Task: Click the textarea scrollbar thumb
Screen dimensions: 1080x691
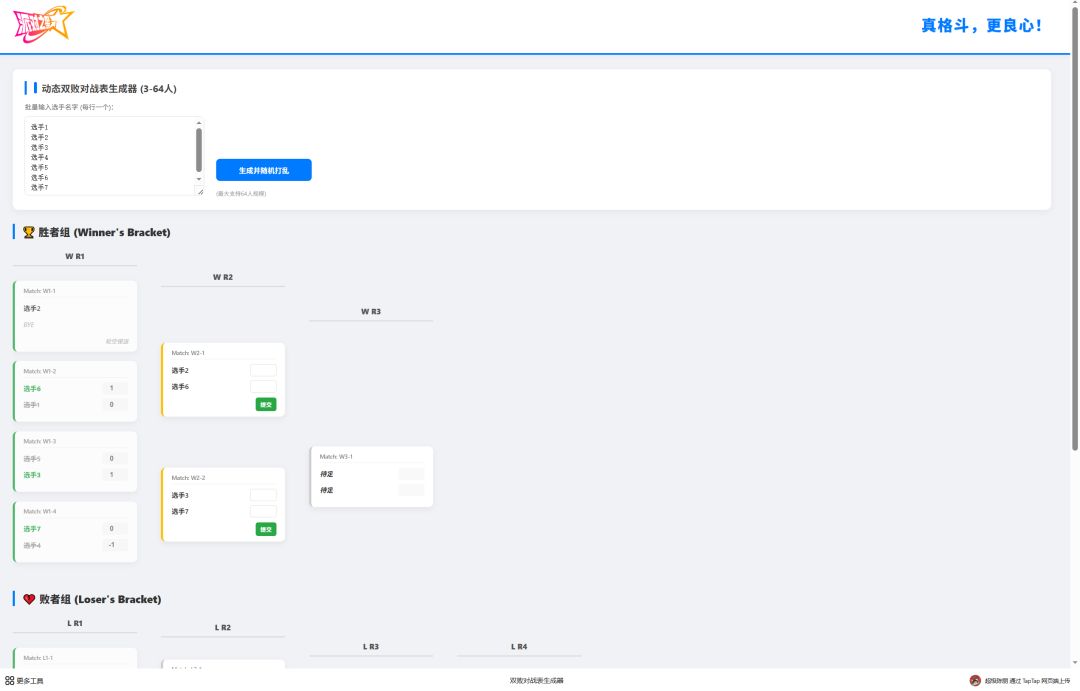Action: (199, 149)
